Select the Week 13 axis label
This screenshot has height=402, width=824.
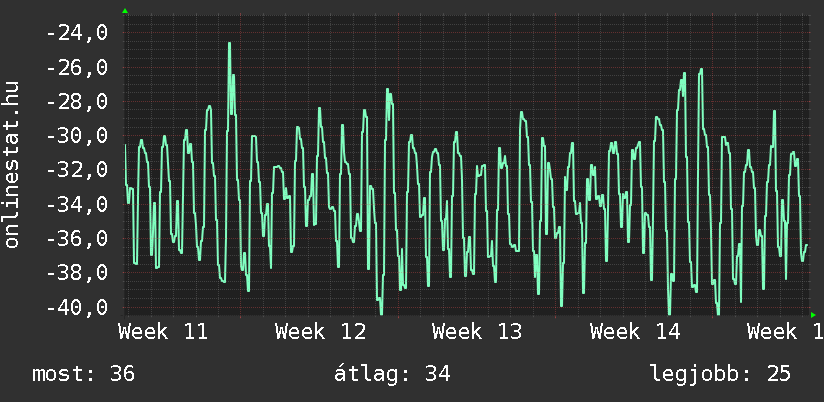[477, 331]
